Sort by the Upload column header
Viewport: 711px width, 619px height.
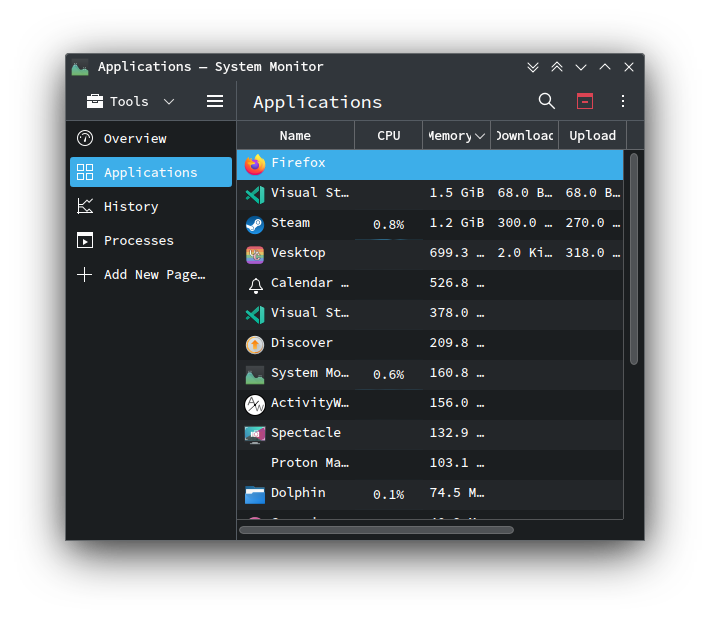592,136
